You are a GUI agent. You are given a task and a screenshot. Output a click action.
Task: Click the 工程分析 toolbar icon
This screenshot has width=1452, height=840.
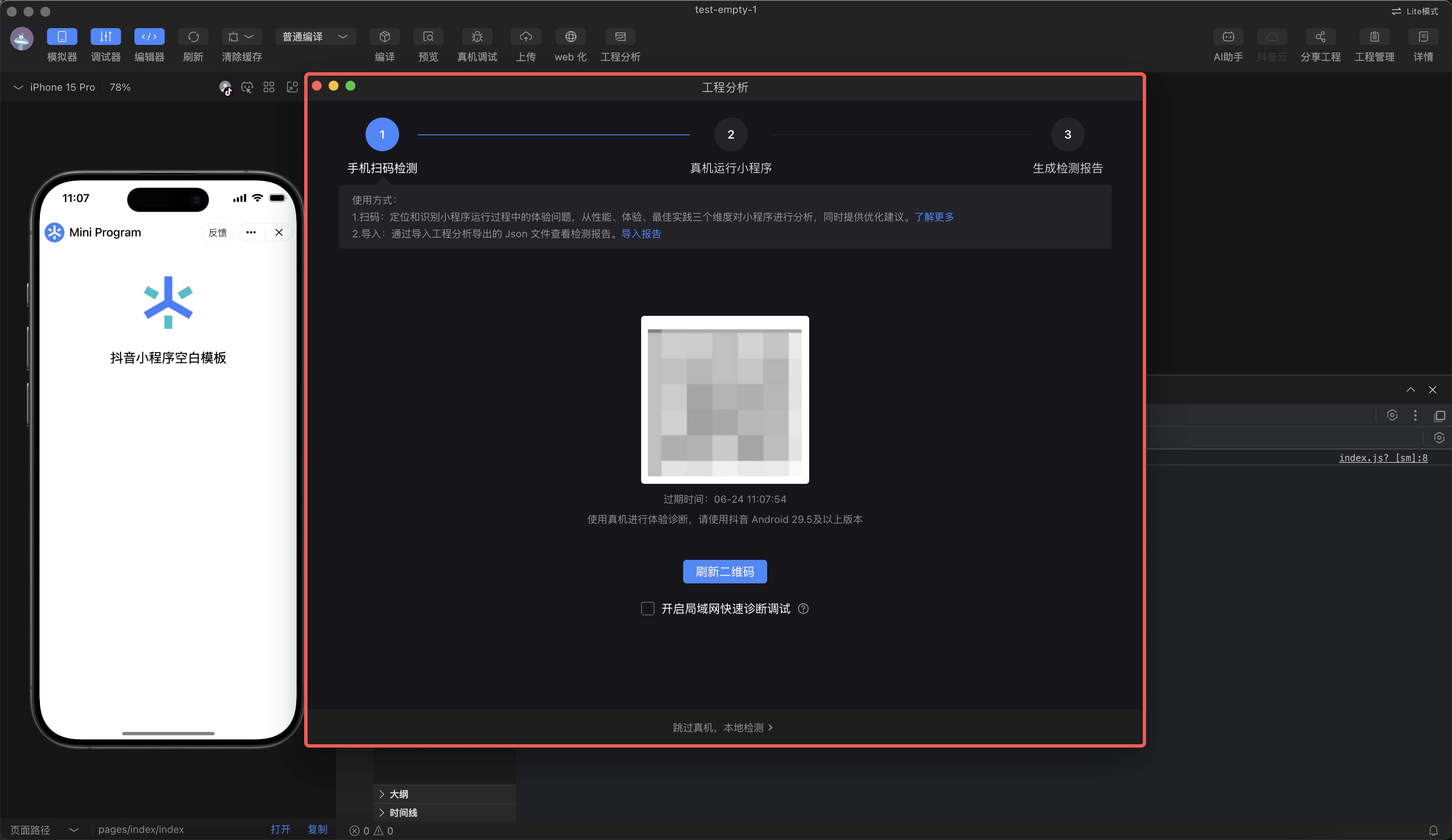(620, 37)
